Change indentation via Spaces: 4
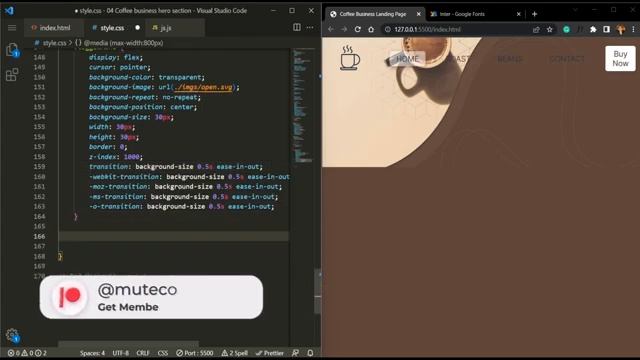The height and width of the screenshot is (360, 640). (92, 353)
